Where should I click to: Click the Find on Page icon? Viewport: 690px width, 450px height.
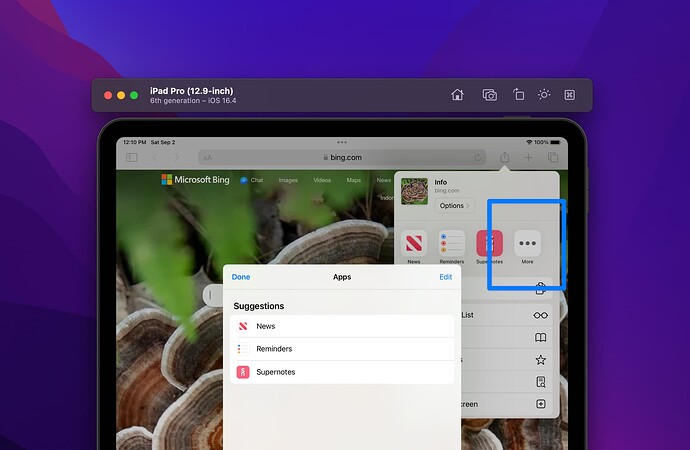[540, 382]
